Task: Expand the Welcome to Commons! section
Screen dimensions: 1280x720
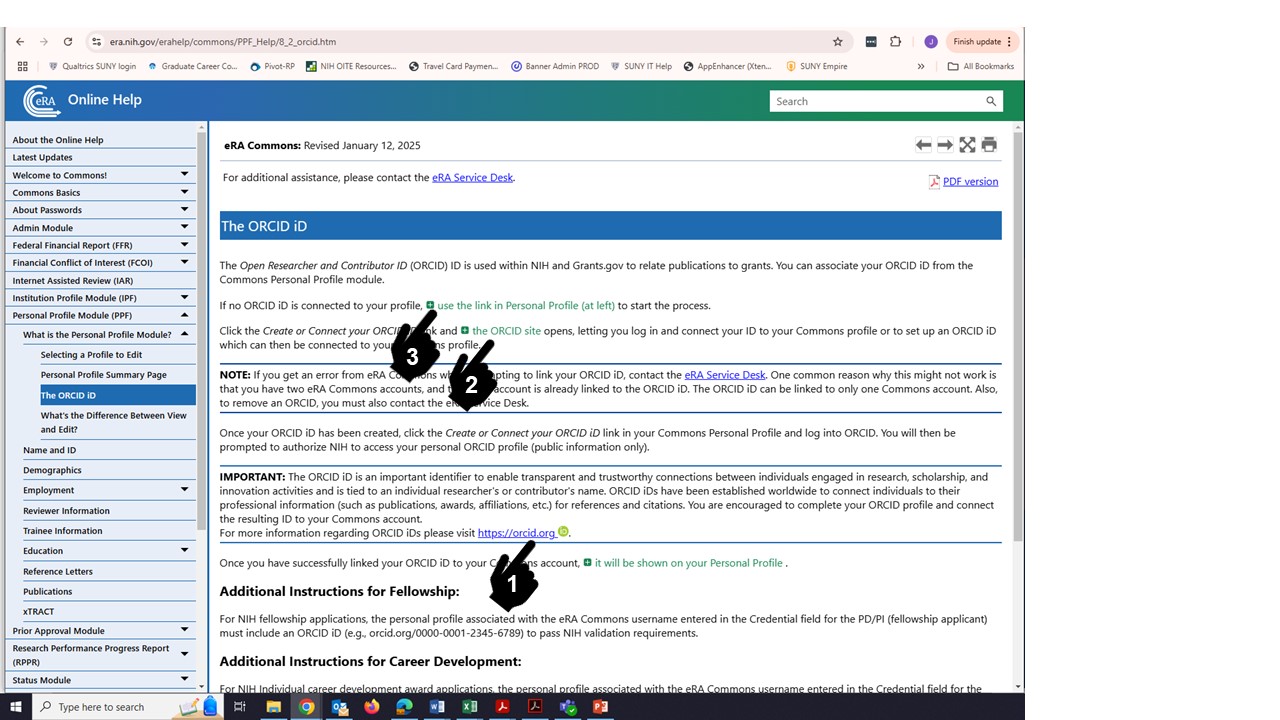Action: tap(184, 175)
